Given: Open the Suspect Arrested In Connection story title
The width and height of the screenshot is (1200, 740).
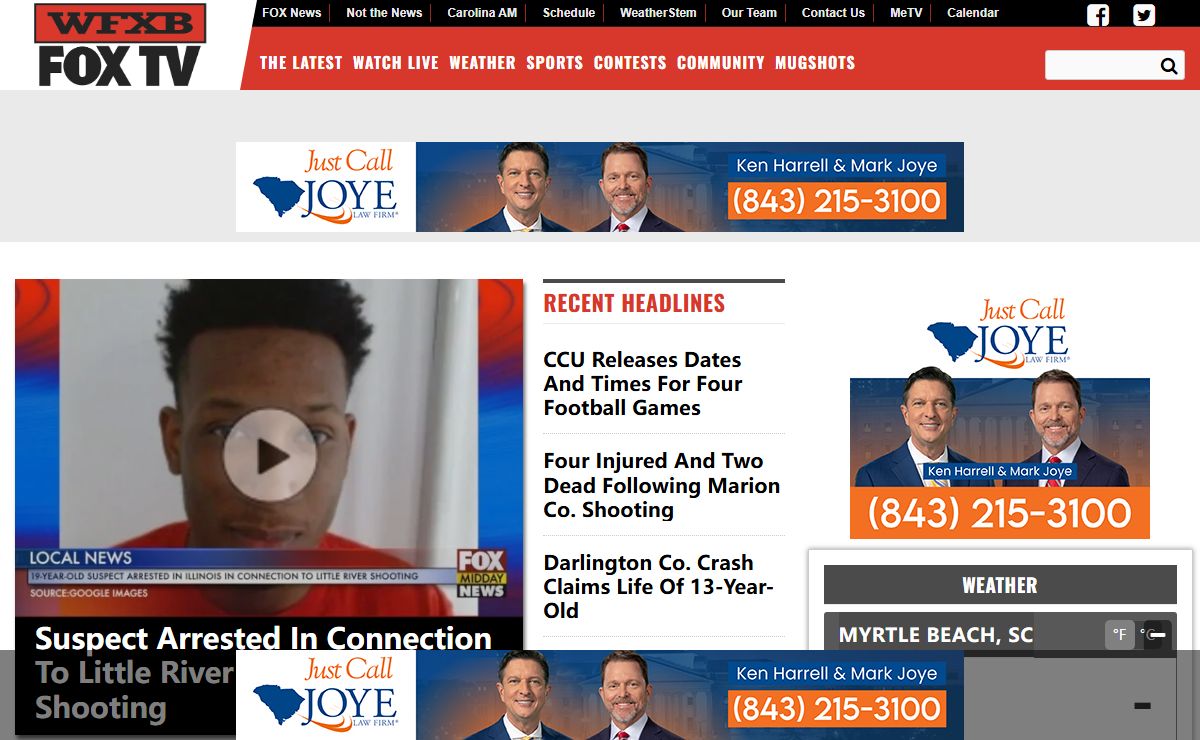Looking at the screenshot, I should point(263,673).
